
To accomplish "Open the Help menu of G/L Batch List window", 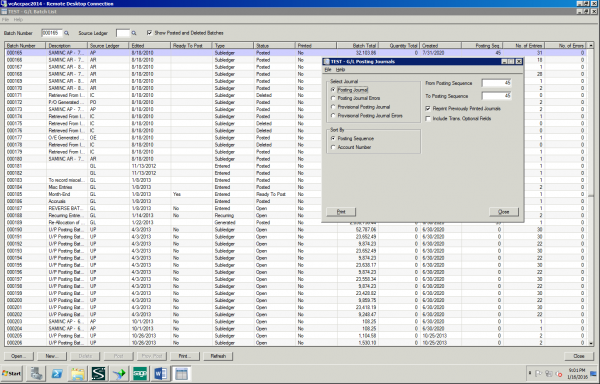I will pyautogui.click(x=18, y=20).
